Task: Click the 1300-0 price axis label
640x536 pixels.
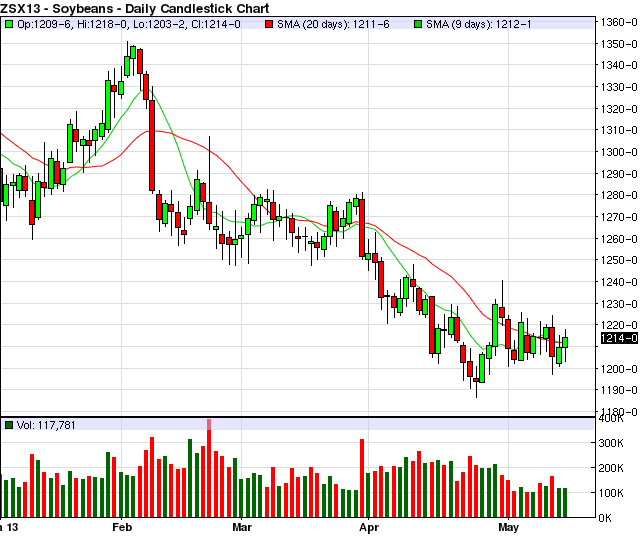Action: [x=619, y=152]
